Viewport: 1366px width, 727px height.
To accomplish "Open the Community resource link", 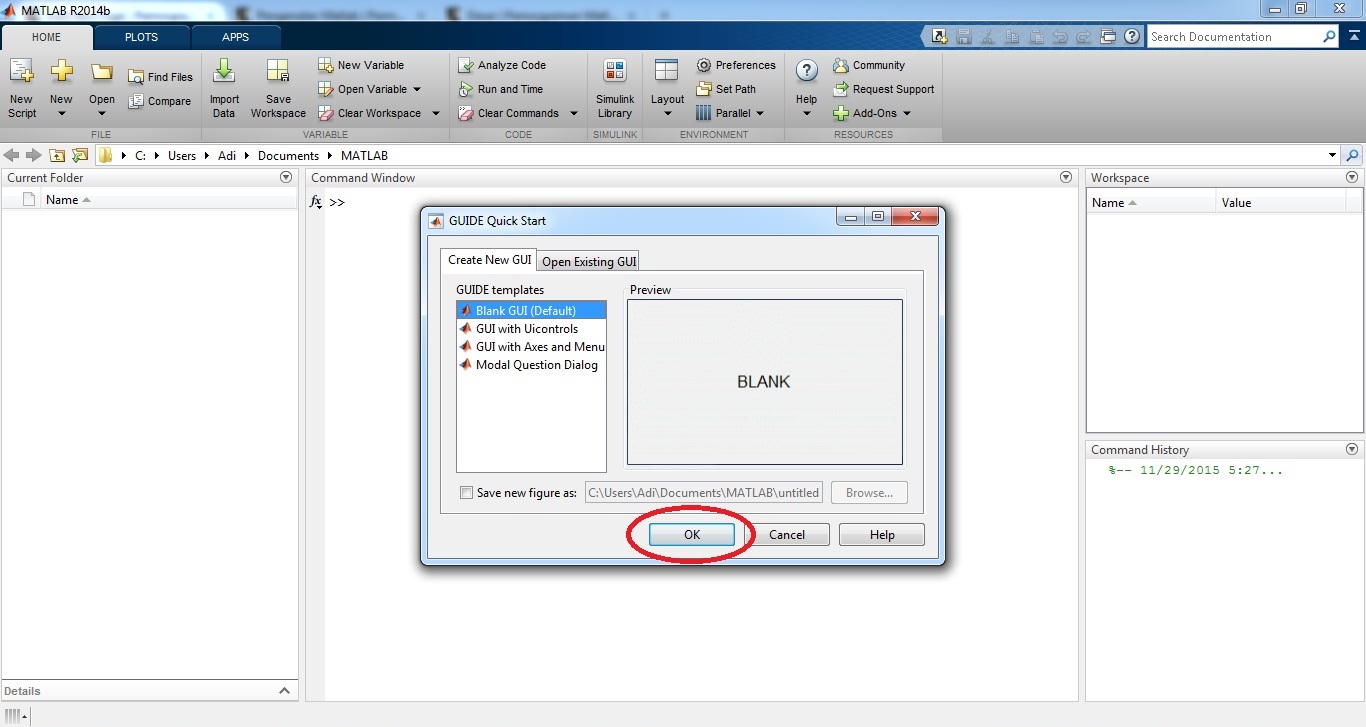I will 869,65.
